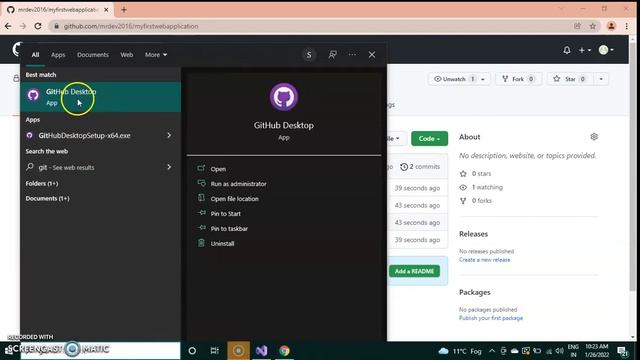Switch to the Documents search tab
640x360 pixels.
tap(93, 55)
